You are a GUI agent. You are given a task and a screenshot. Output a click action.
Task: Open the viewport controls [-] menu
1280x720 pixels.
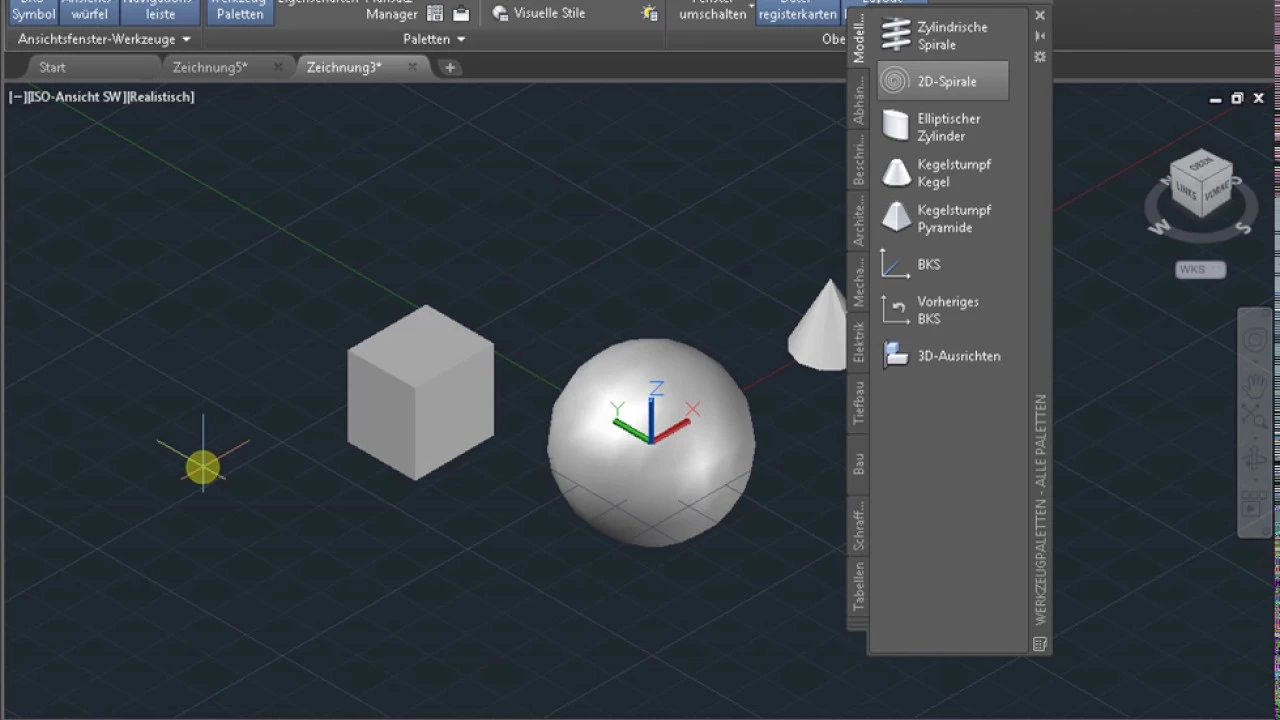(17, 97)
